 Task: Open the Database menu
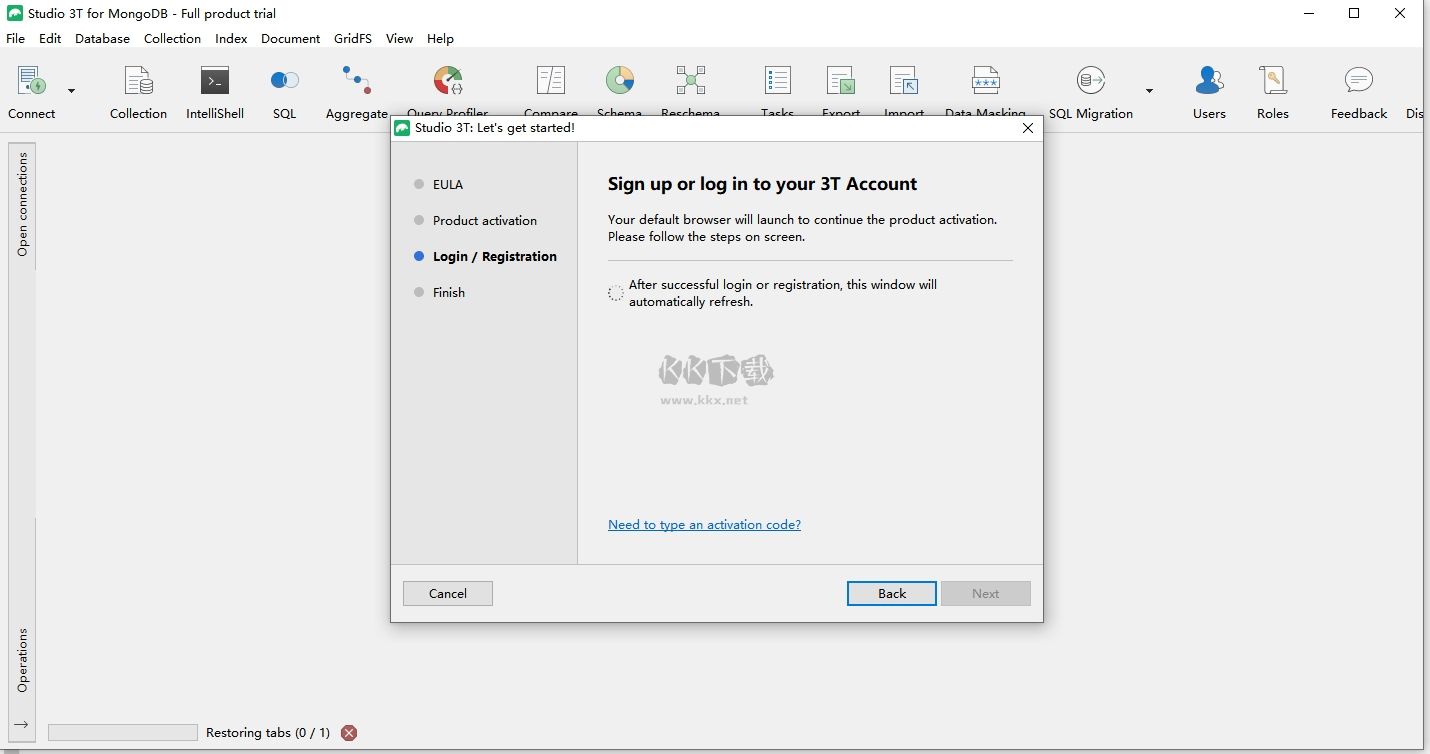tap(102, 39)
